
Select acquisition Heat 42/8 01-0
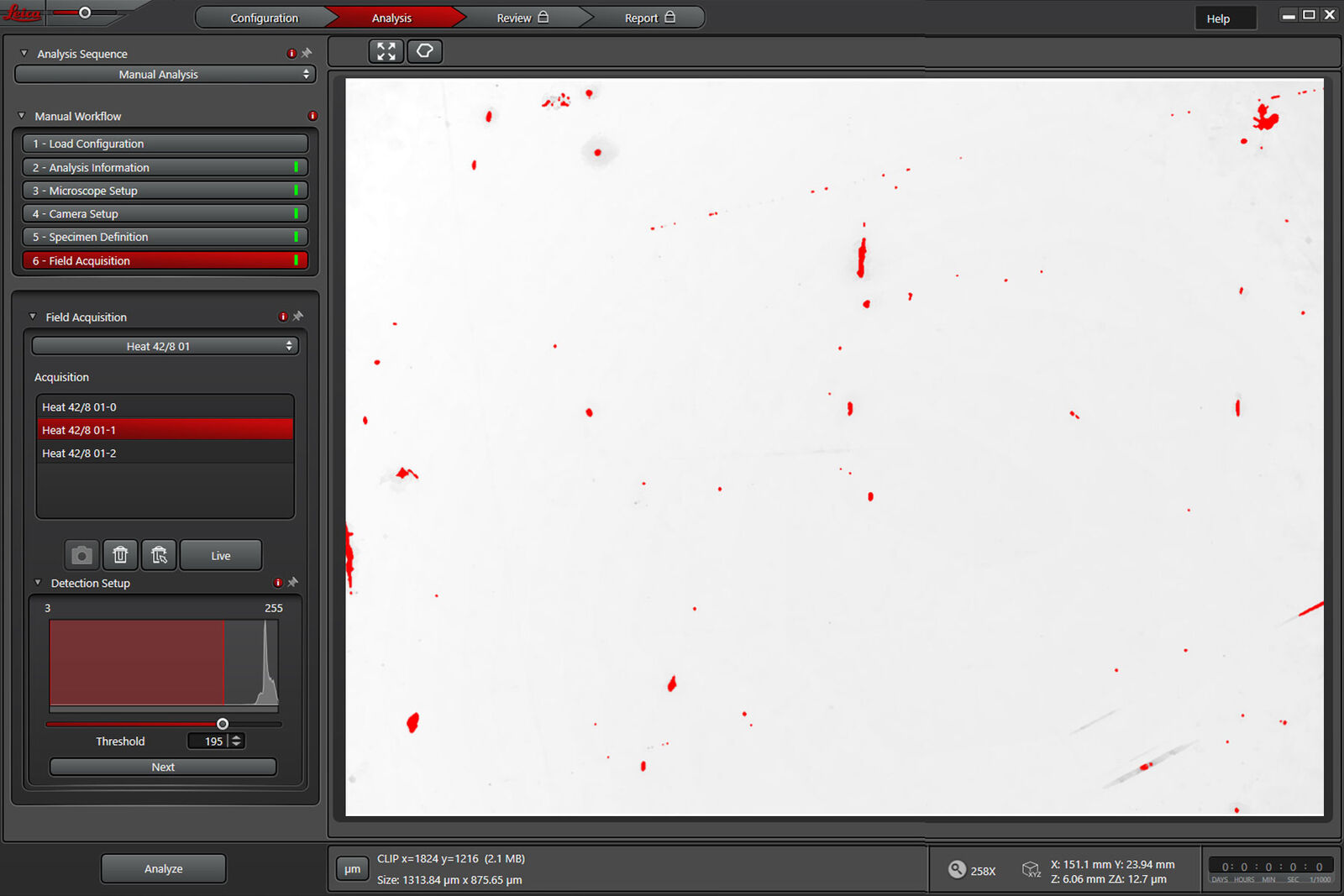tap(165, 406)
